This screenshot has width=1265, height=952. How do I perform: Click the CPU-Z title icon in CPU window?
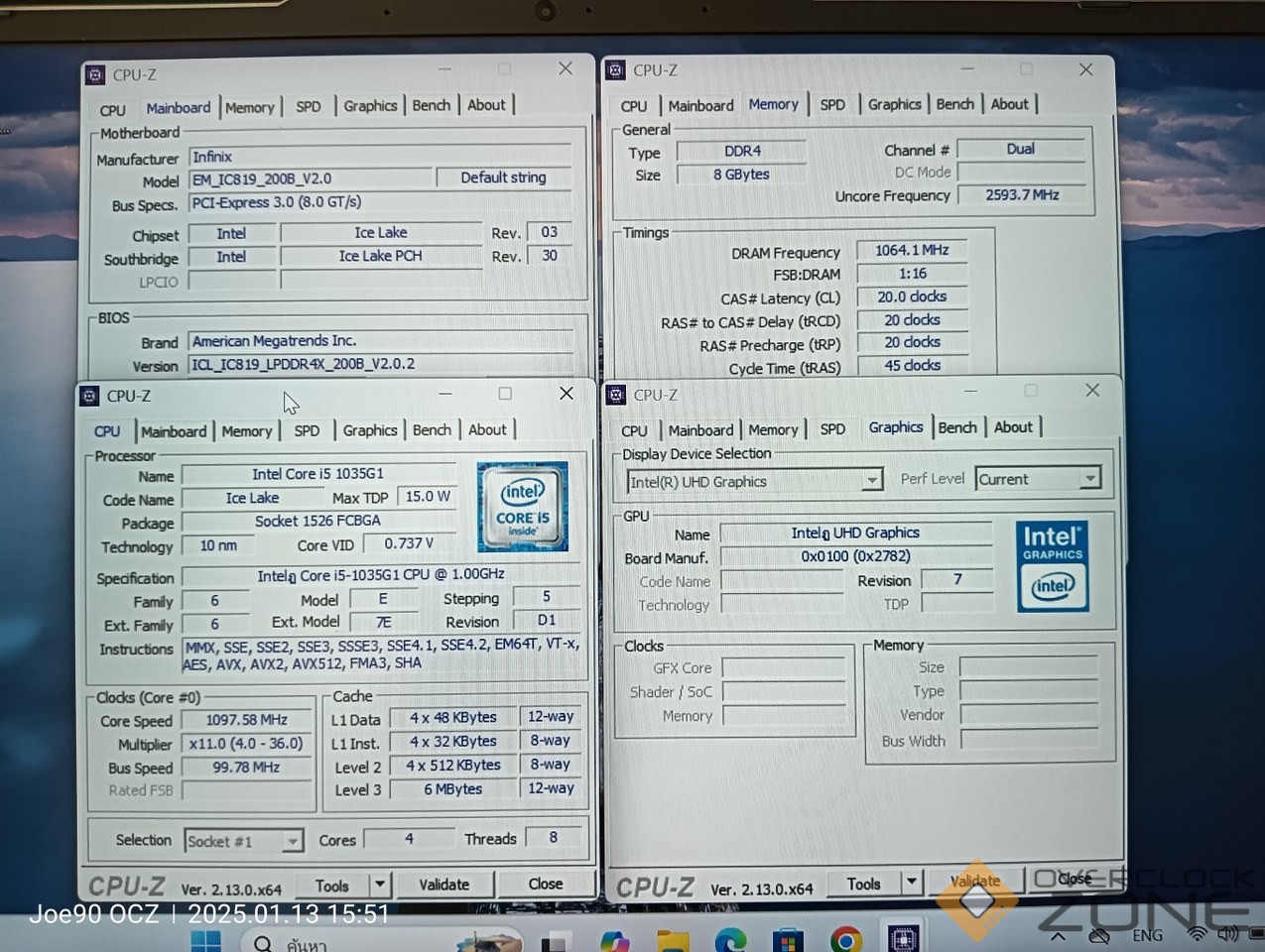pos(89,396)
